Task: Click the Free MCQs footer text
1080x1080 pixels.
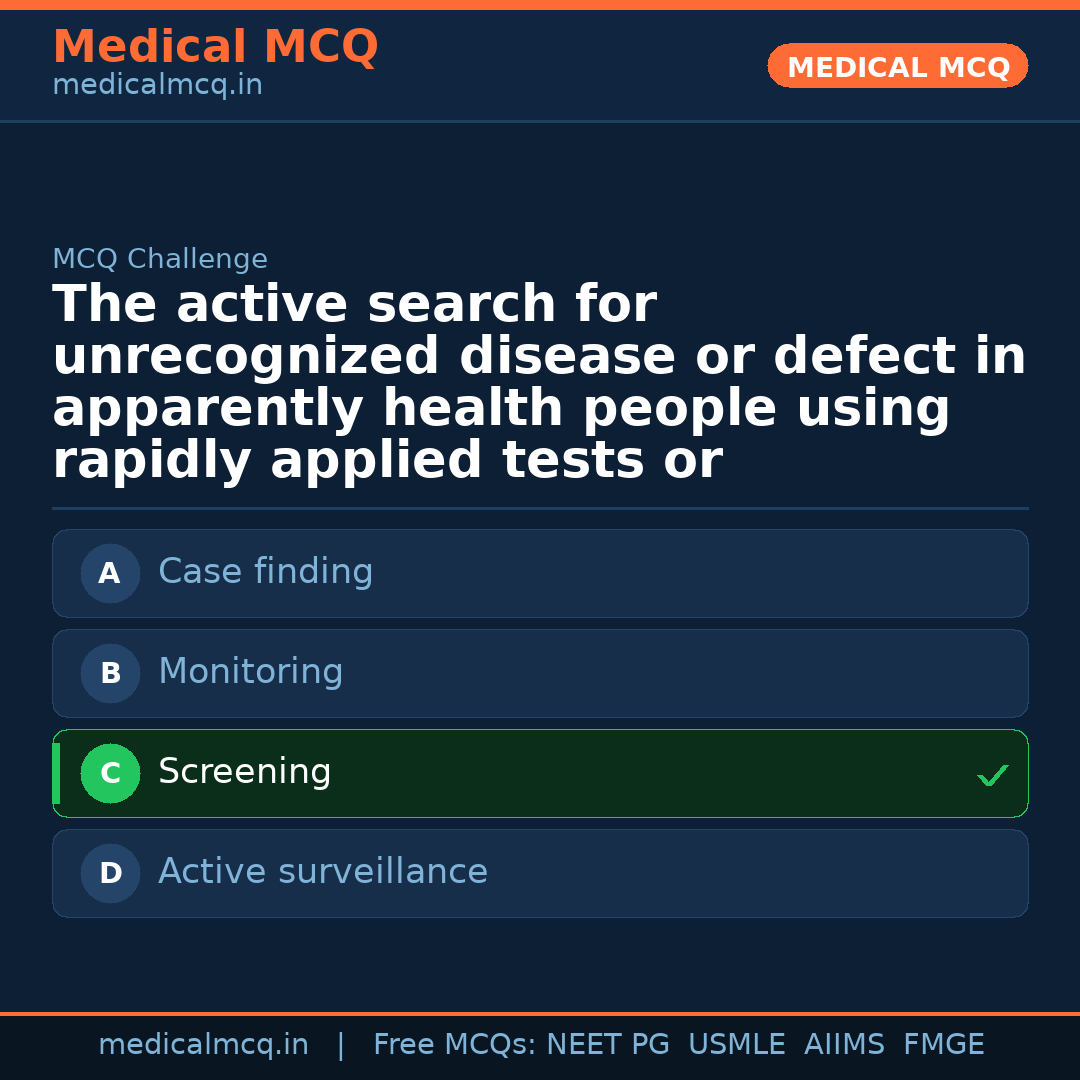Action: [454, 1045]
